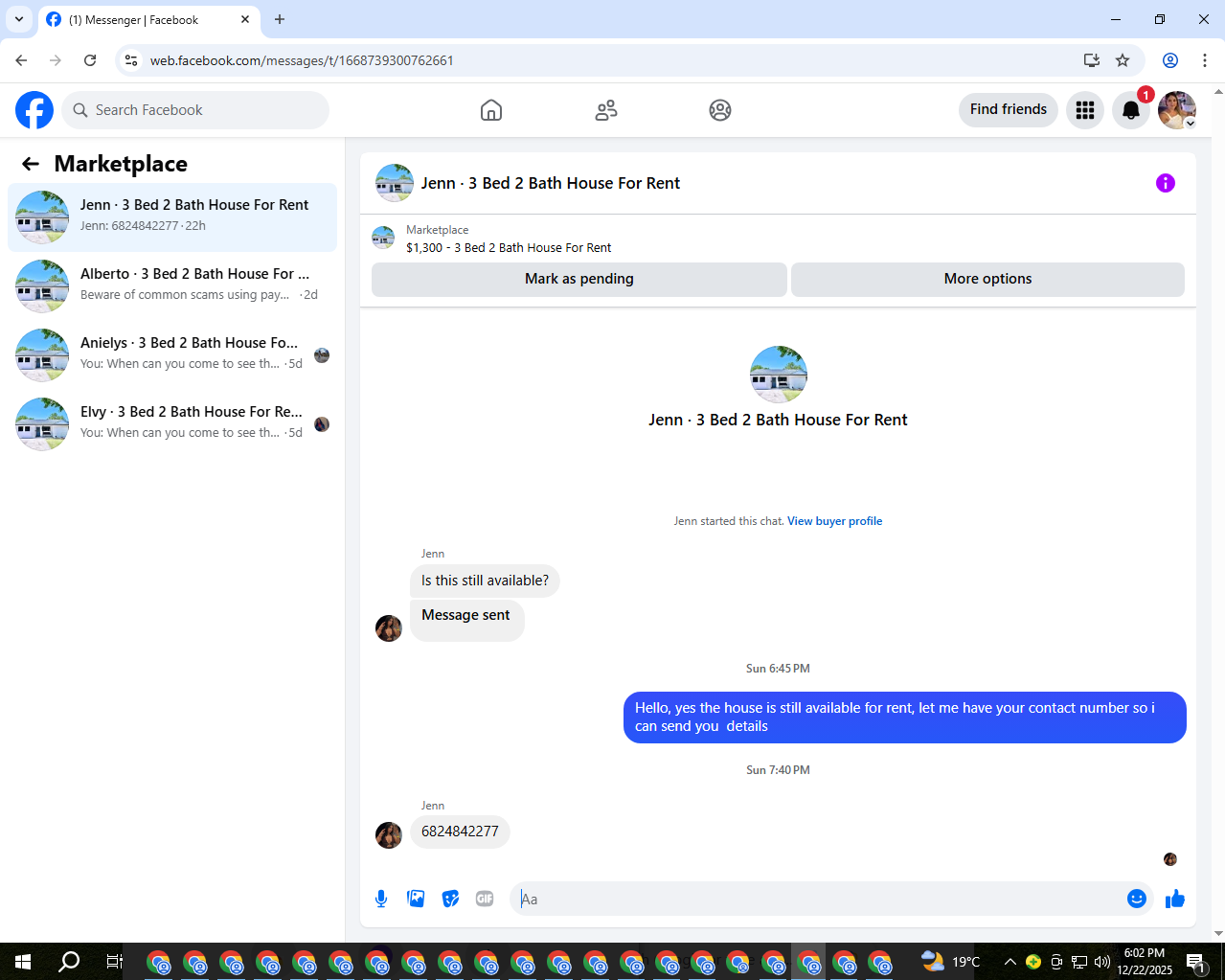Choose a GIF with the GIF icon

485,899
